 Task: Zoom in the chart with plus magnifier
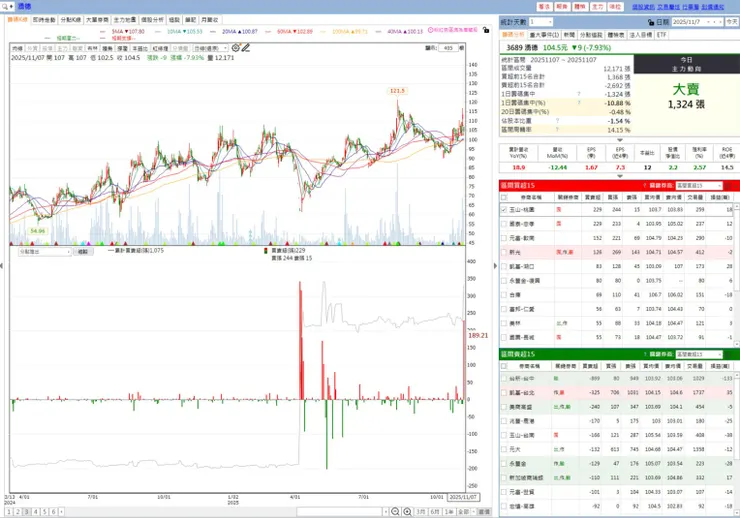[x=407, y=512]
